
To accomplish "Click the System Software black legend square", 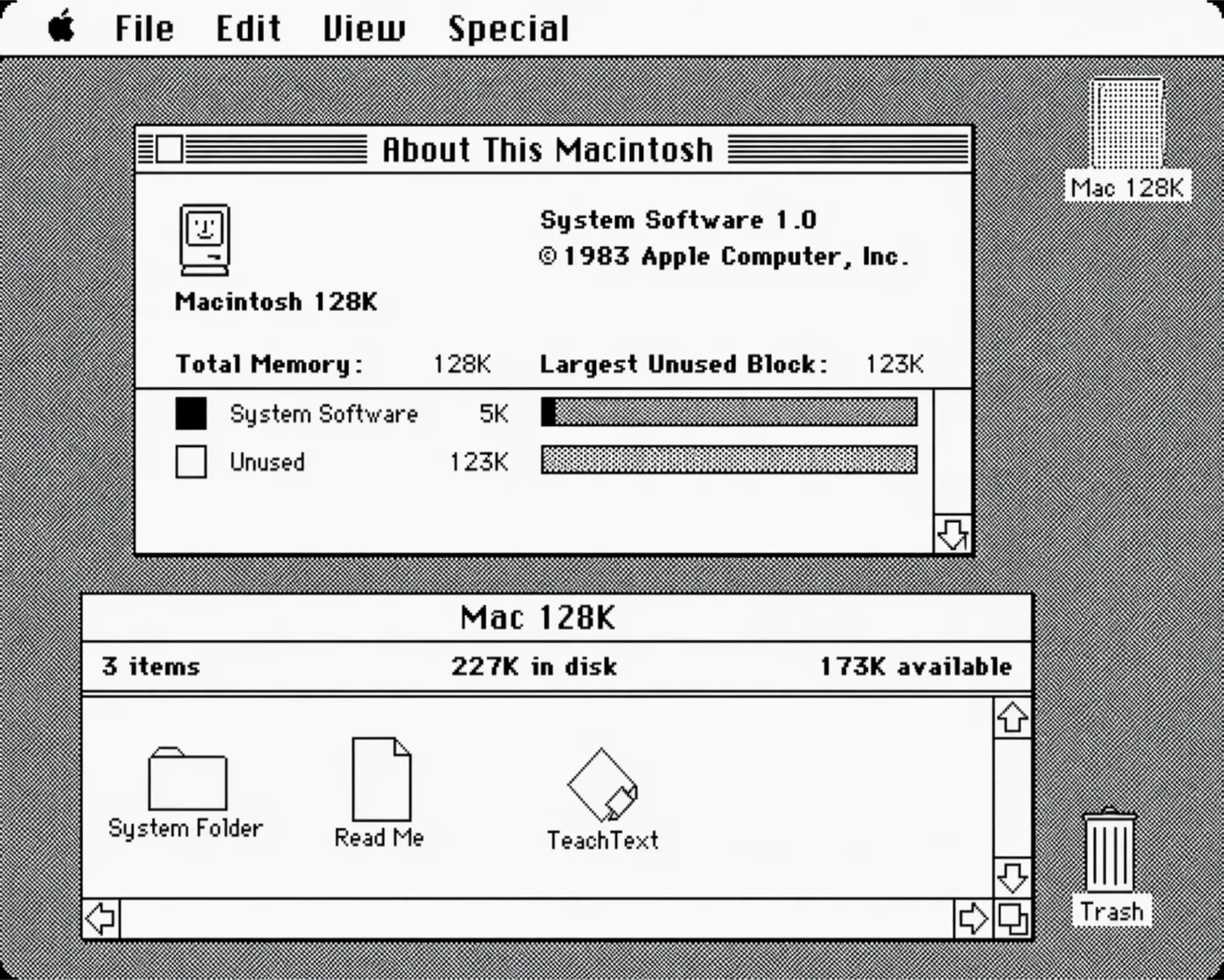I will click(191, 414).
